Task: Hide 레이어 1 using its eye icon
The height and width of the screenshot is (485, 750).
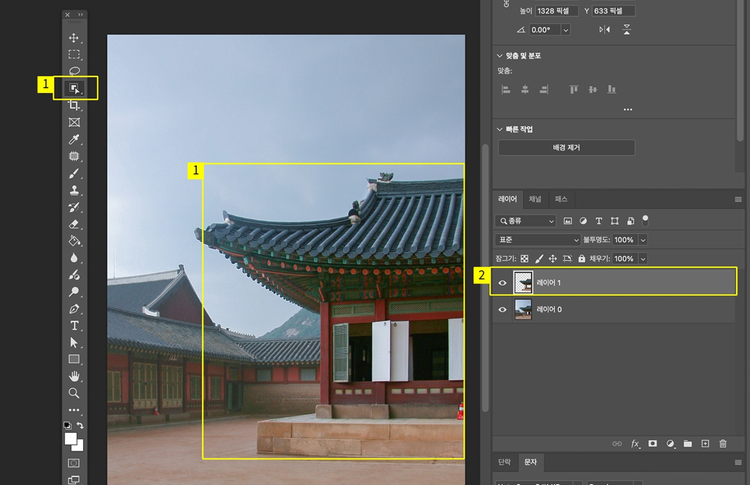Action: click(x=503, y=283)
